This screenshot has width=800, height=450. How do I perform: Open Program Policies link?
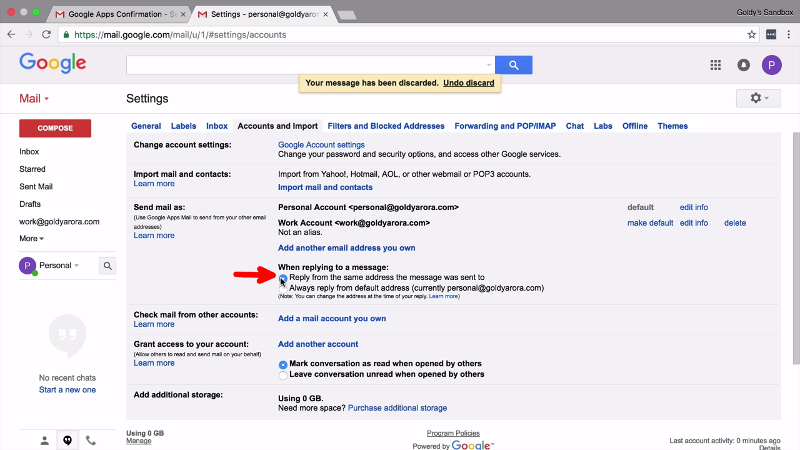[x=453, y=433]
